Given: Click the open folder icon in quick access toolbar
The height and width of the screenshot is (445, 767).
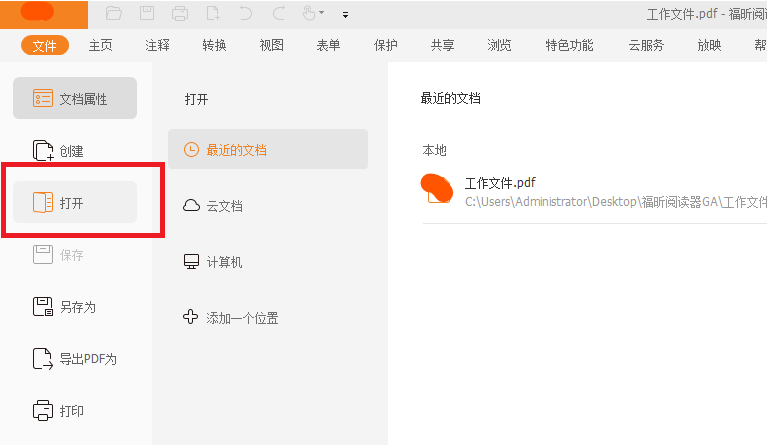Looking at the screenshot, I should (x=114, y=14).
